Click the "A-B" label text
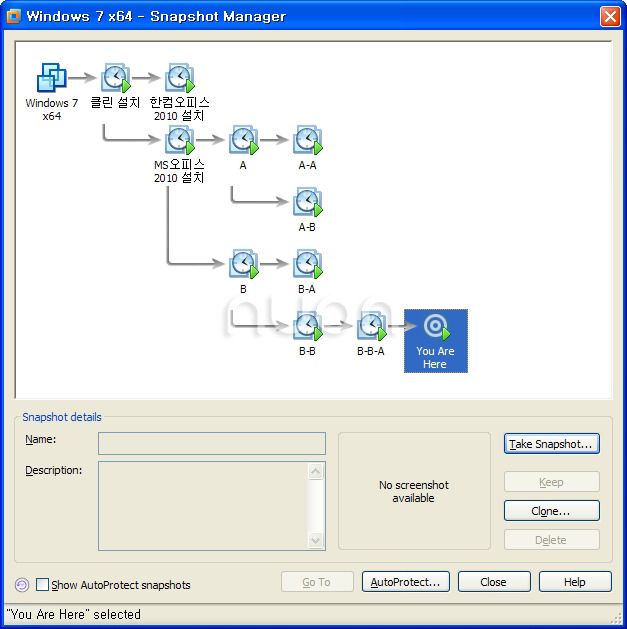Image resolution: width=627 pixels, height=629 pixels. (x=307, y=227)
